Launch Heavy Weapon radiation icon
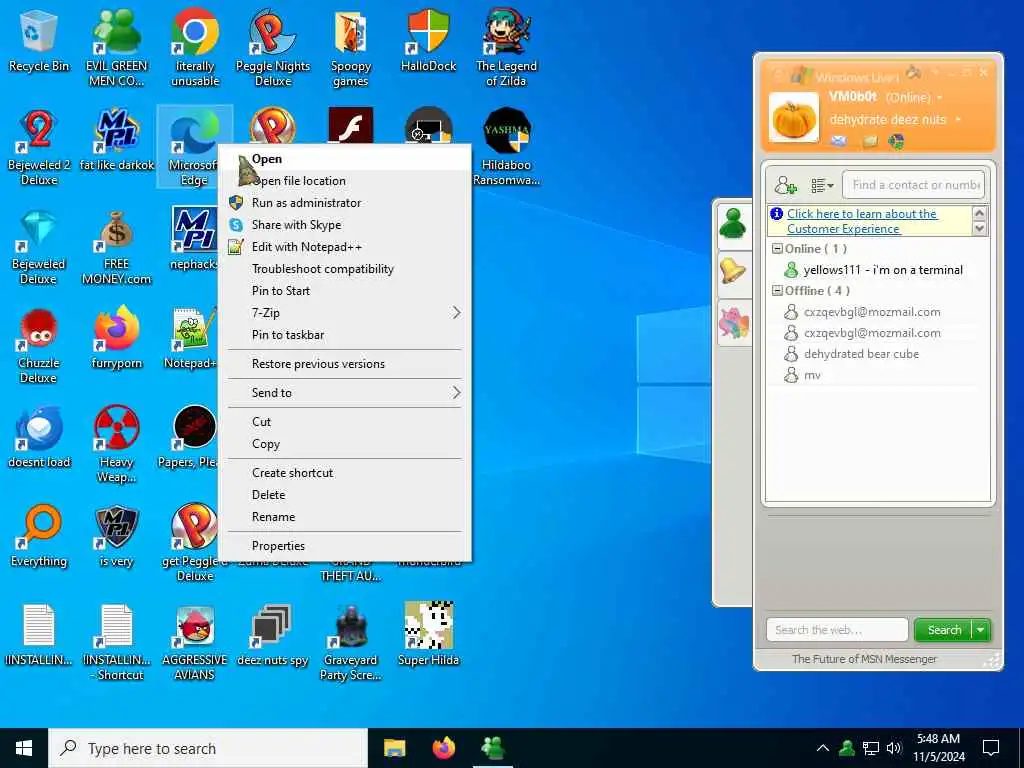 [116, 444]
